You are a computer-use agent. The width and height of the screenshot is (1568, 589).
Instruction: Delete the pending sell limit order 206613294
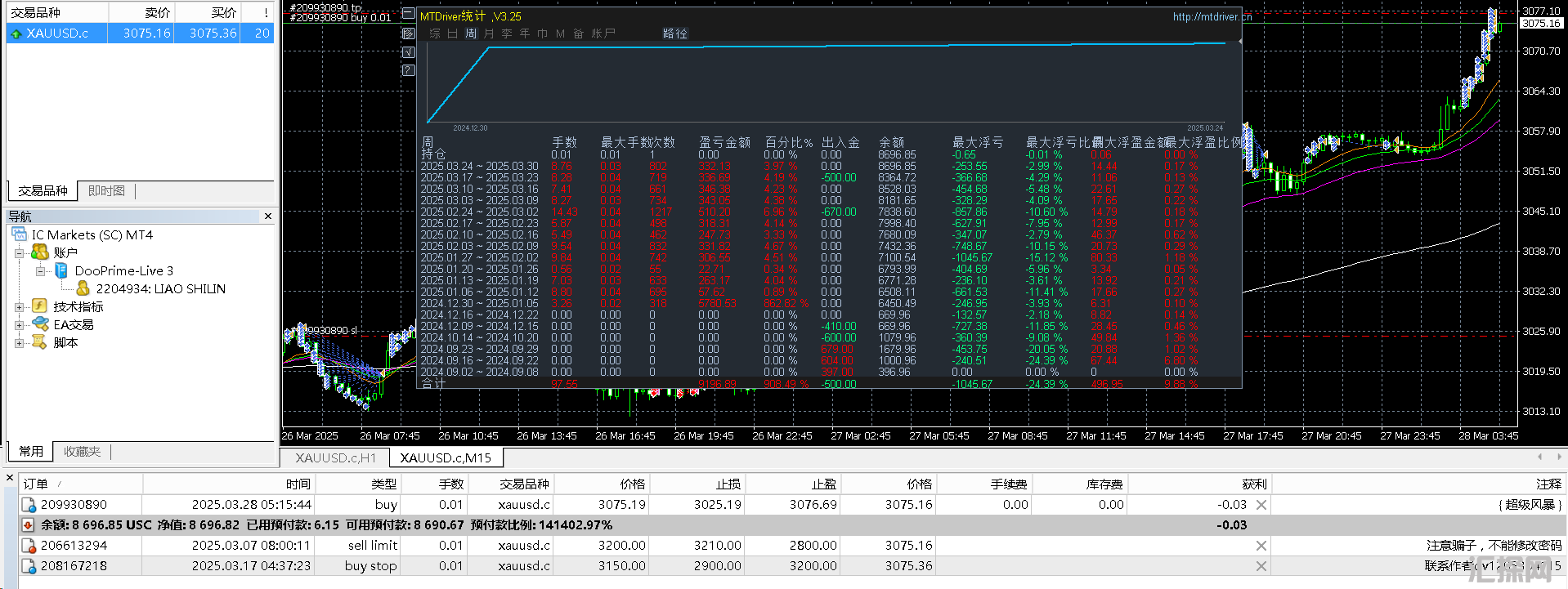(x=1261, y=546)
